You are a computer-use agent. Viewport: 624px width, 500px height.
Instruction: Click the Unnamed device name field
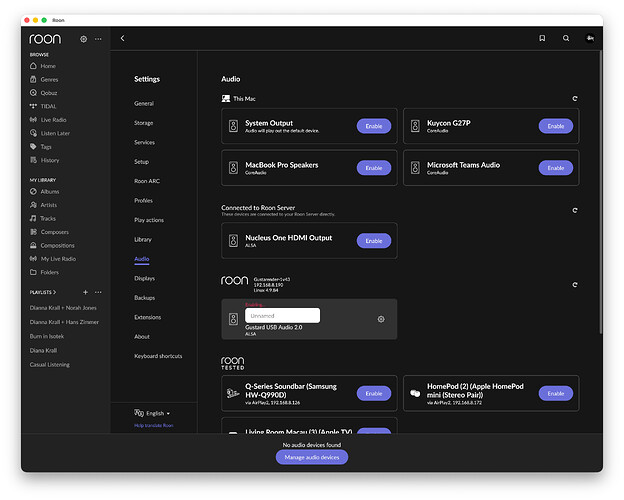[282, 316]
